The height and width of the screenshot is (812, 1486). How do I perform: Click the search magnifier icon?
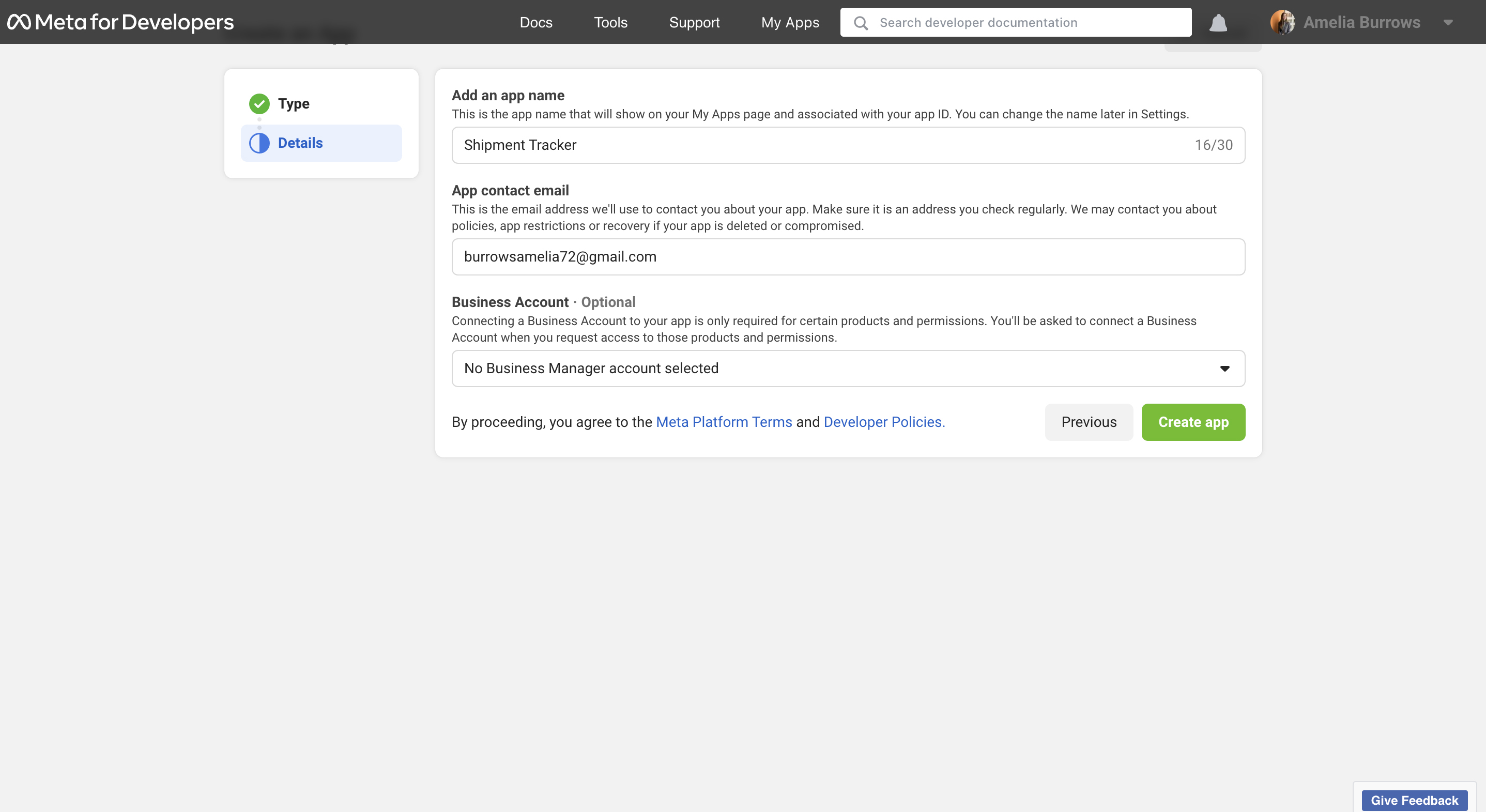tap(860, 23)
